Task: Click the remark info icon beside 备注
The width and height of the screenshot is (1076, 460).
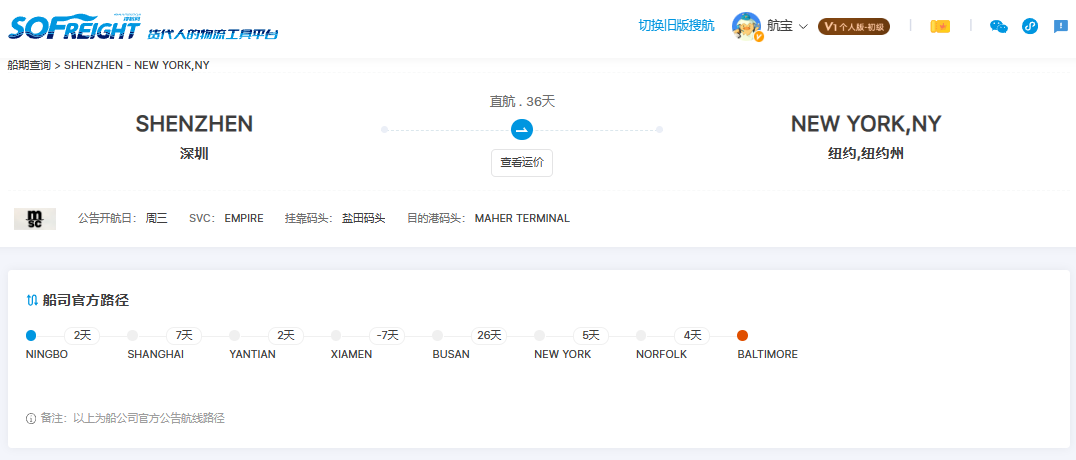Action: (x=31, y=418)
